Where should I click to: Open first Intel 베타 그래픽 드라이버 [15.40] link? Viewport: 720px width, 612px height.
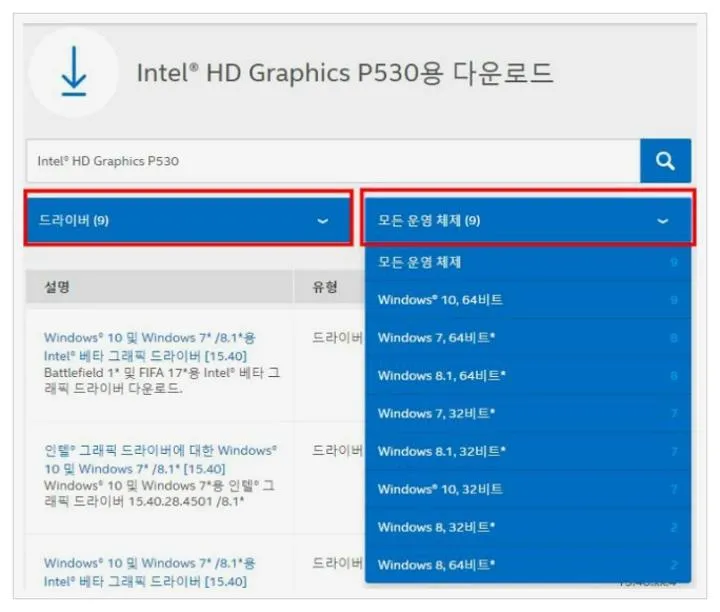150,347
